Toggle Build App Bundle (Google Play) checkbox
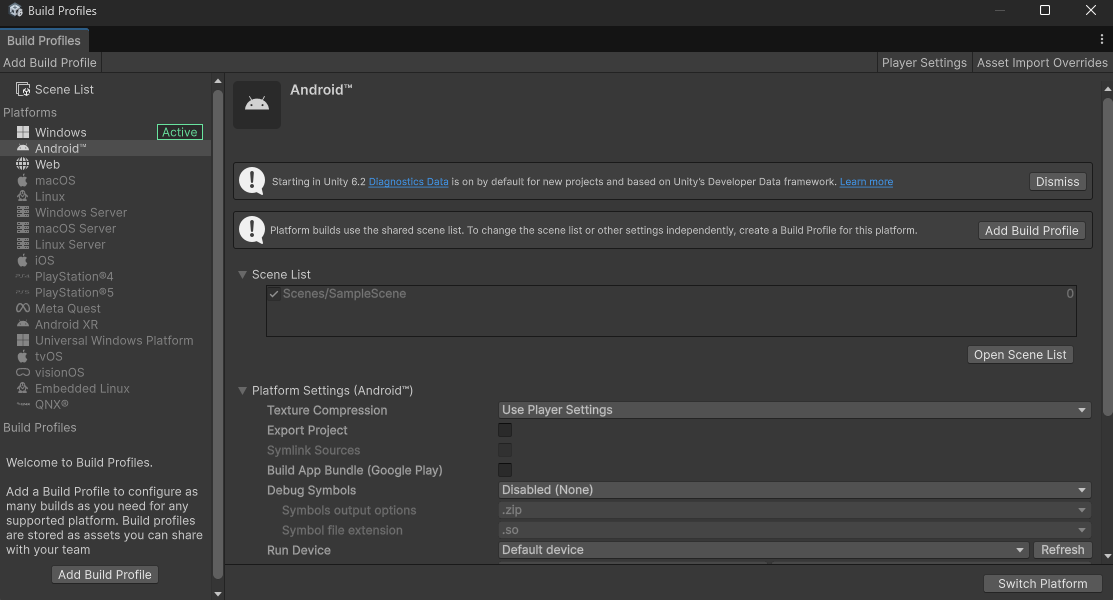 (505, 470)
